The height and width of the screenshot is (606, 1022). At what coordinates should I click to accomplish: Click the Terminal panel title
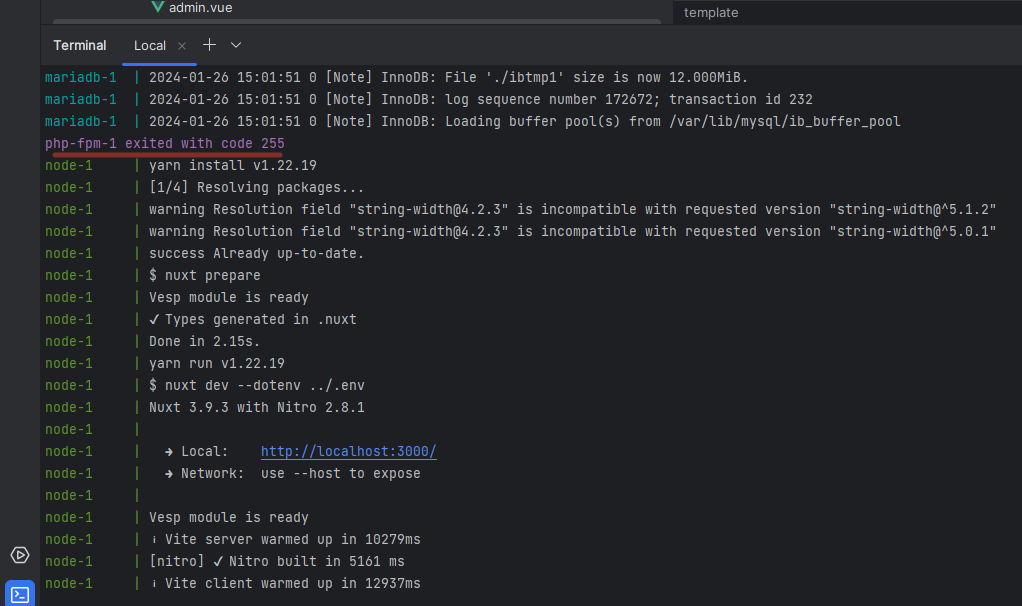tap(80, 46)
